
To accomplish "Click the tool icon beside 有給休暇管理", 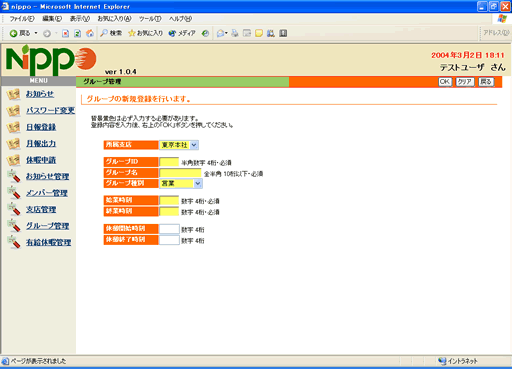I will pos(14,242).
